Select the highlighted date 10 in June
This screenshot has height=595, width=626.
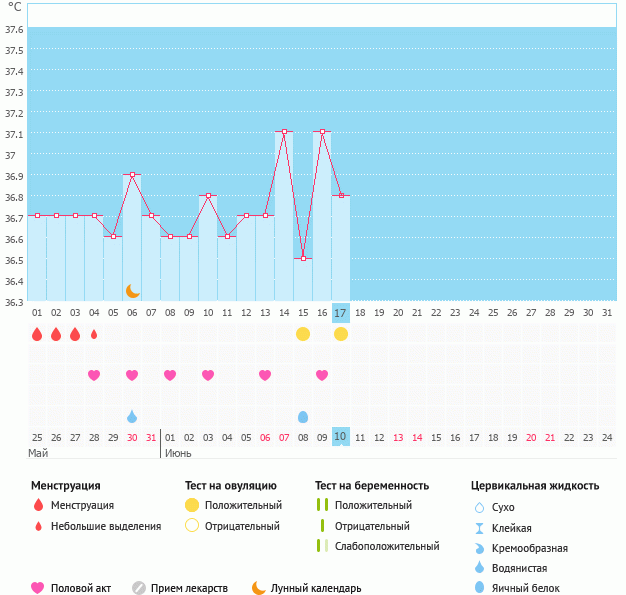coord(341,437)
